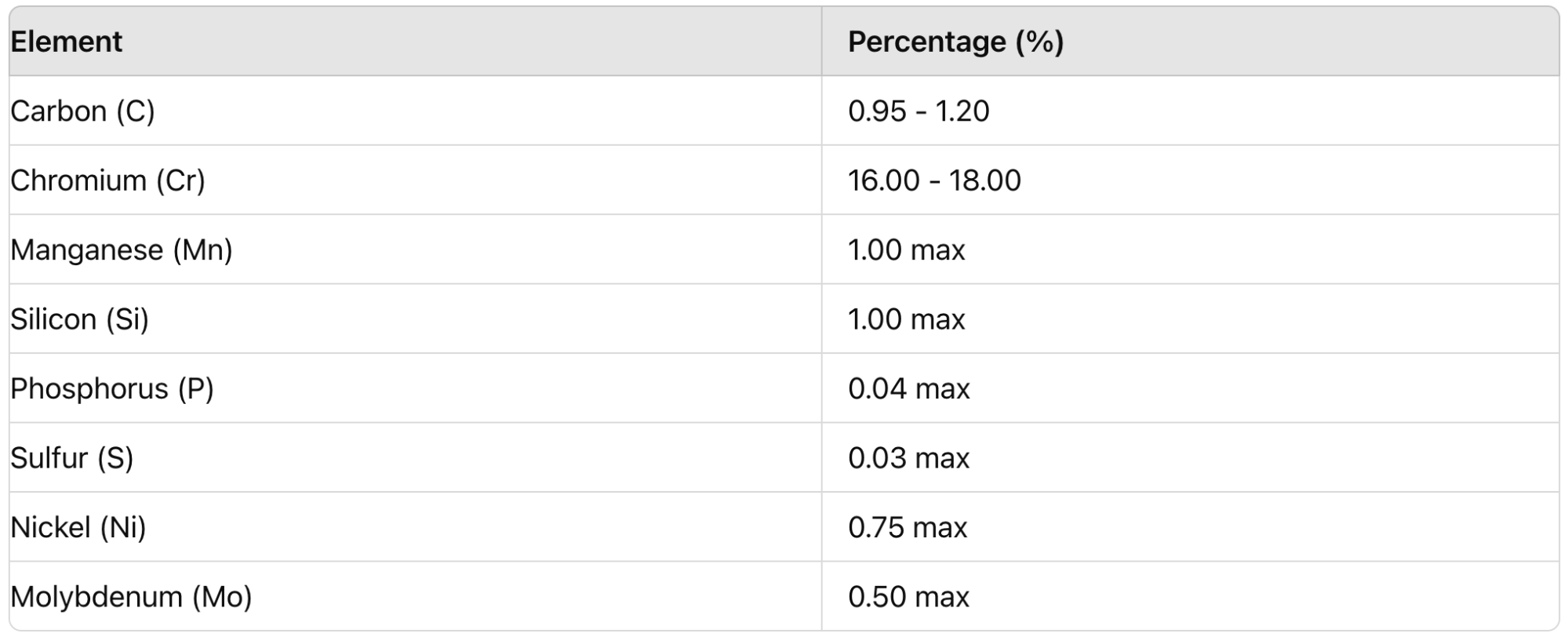Select the Nickel (Ni) cell
Screen dimensions: 1568x637
pos(416,526)
